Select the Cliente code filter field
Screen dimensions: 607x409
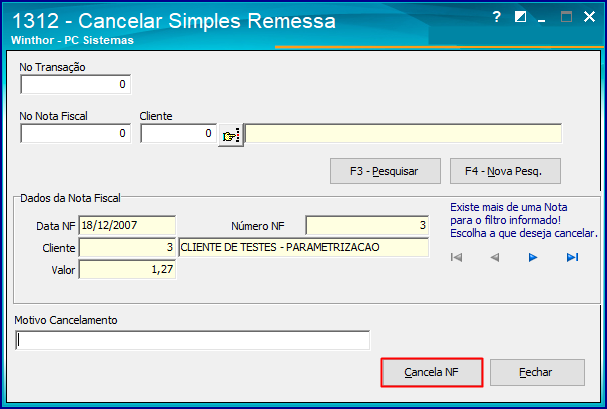[x=177, y=133]
